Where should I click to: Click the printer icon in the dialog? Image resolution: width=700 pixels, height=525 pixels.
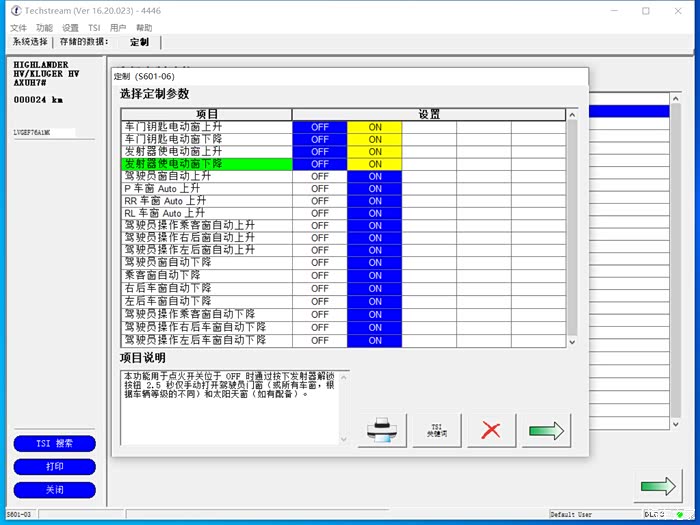(382, 430)
